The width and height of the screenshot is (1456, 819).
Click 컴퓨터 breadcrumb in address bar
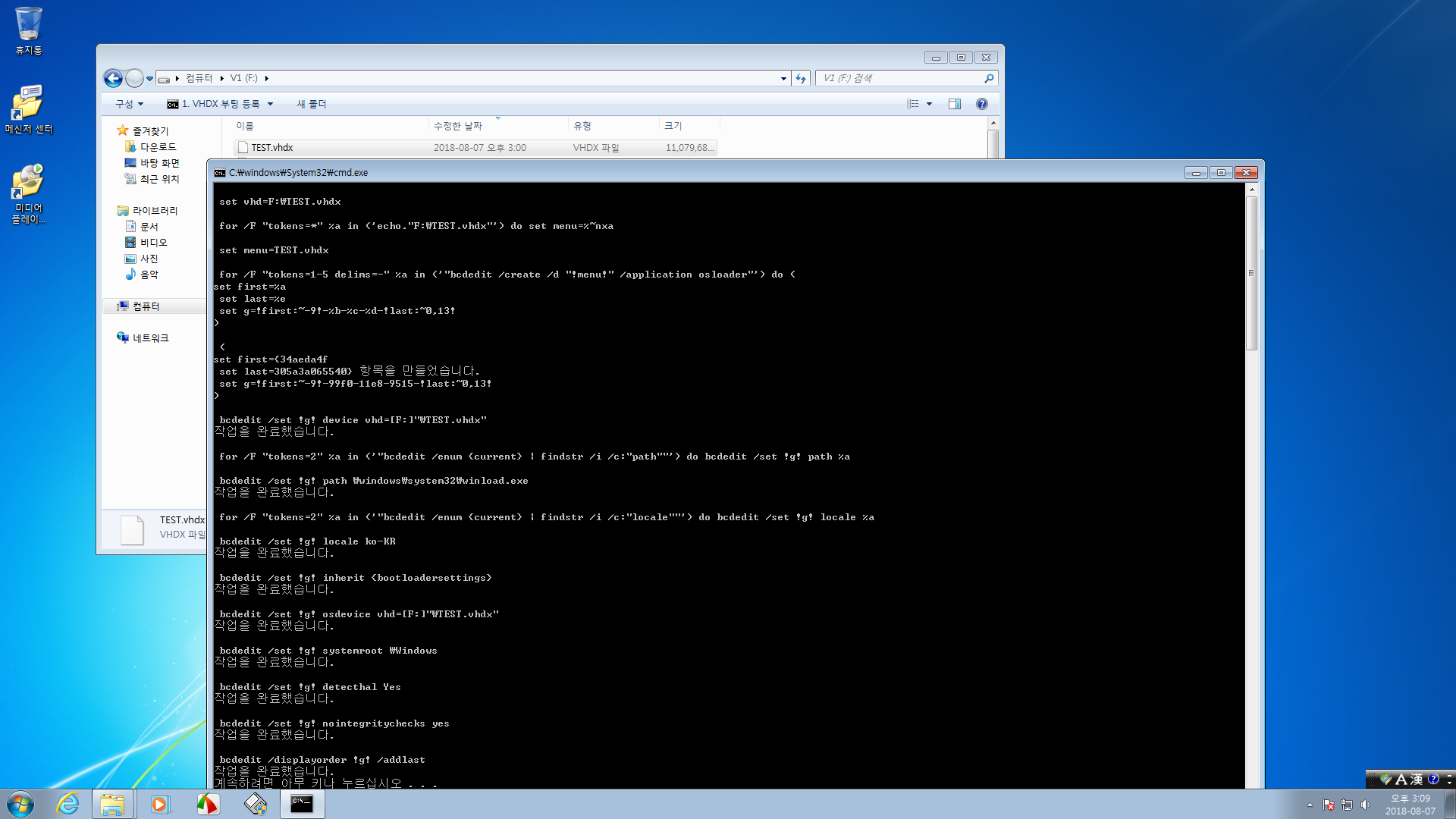point(199,78)
